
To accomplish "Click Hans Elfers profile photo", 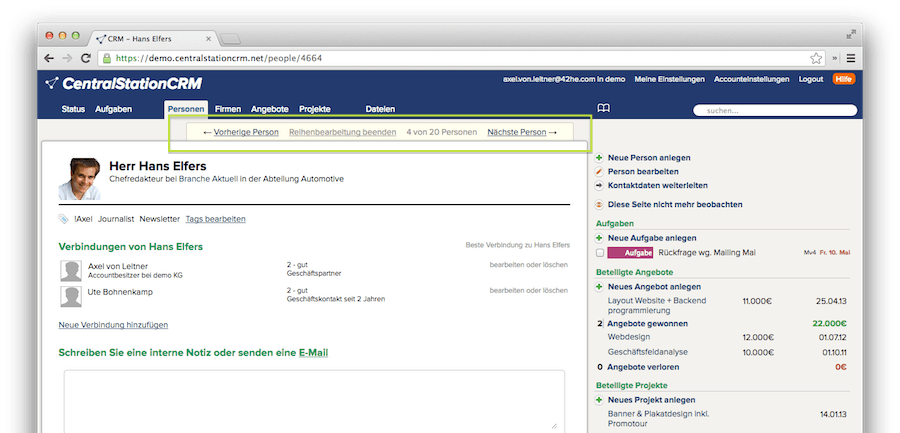I will click(80, 178).
